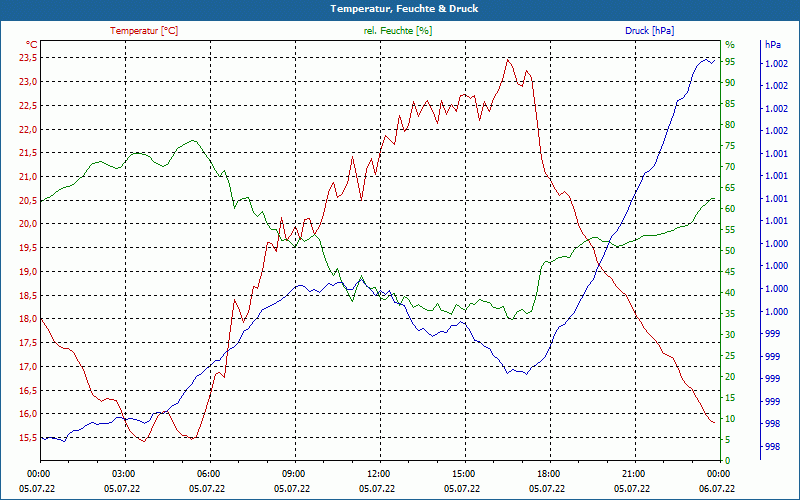Select the '25' green humidity axis value
This screenshot has height=500, width=800.
730,356
